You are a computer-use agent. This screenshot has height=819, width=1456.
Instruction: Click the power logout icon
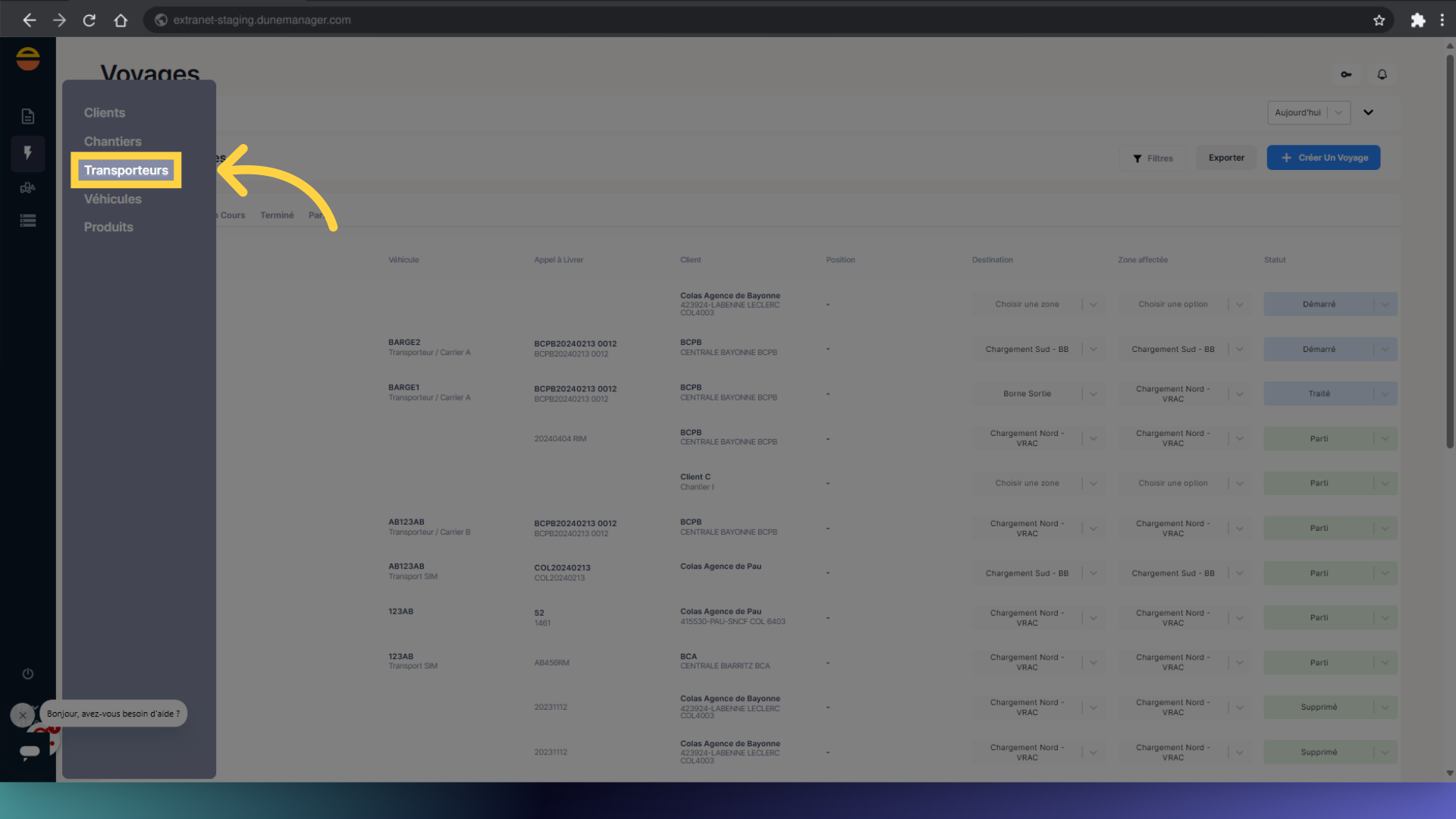click(28, 673)
